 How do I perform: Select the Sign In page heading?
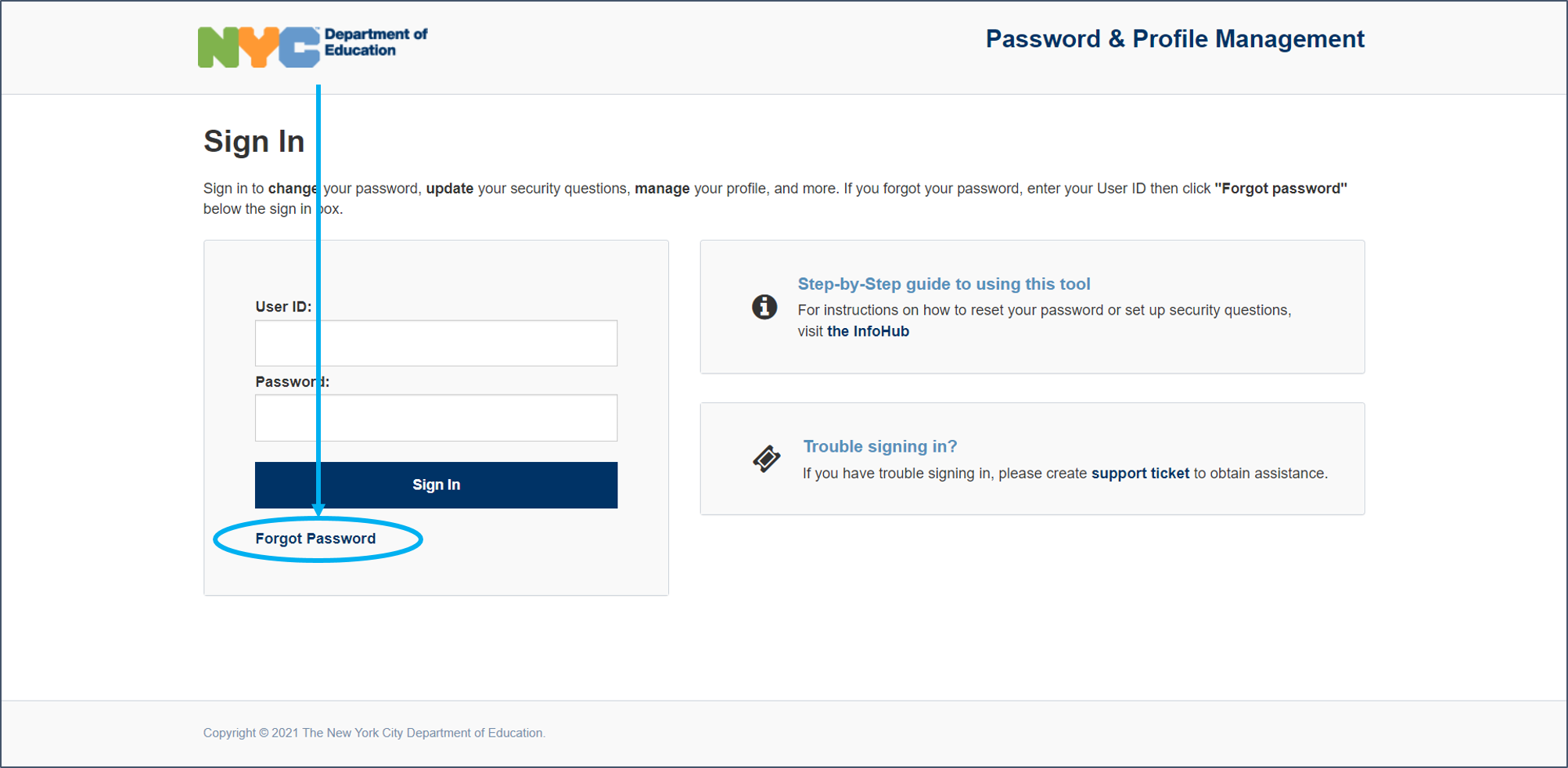(x=254, y=141)
